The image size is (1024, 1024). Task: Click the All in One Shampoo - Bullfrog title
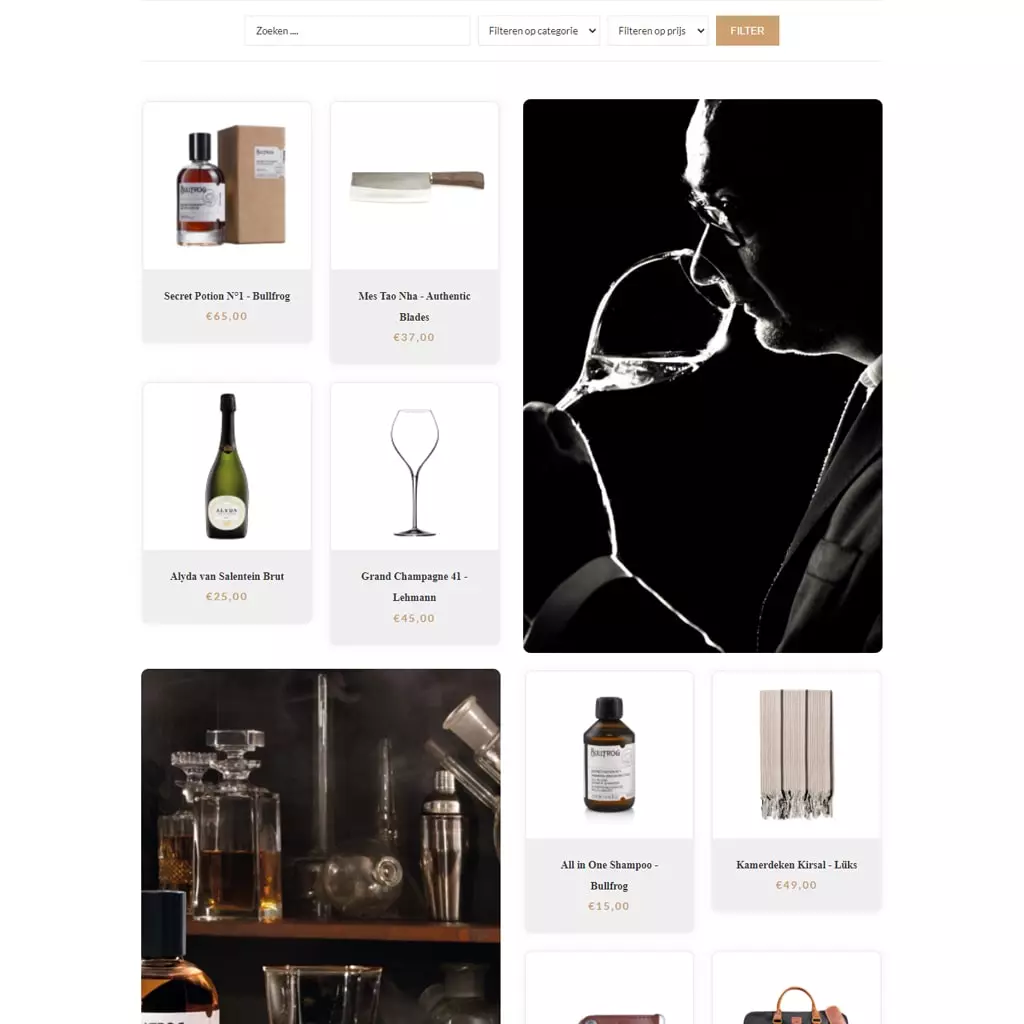tap(609, 875)
